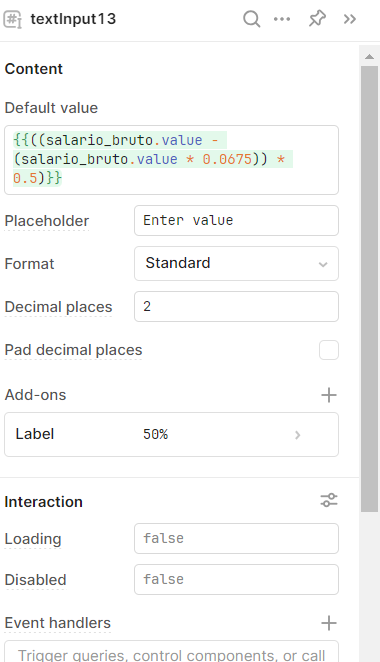380x662 pixels.
Task: Open the inspector search icon
Action: pos(252,19)
